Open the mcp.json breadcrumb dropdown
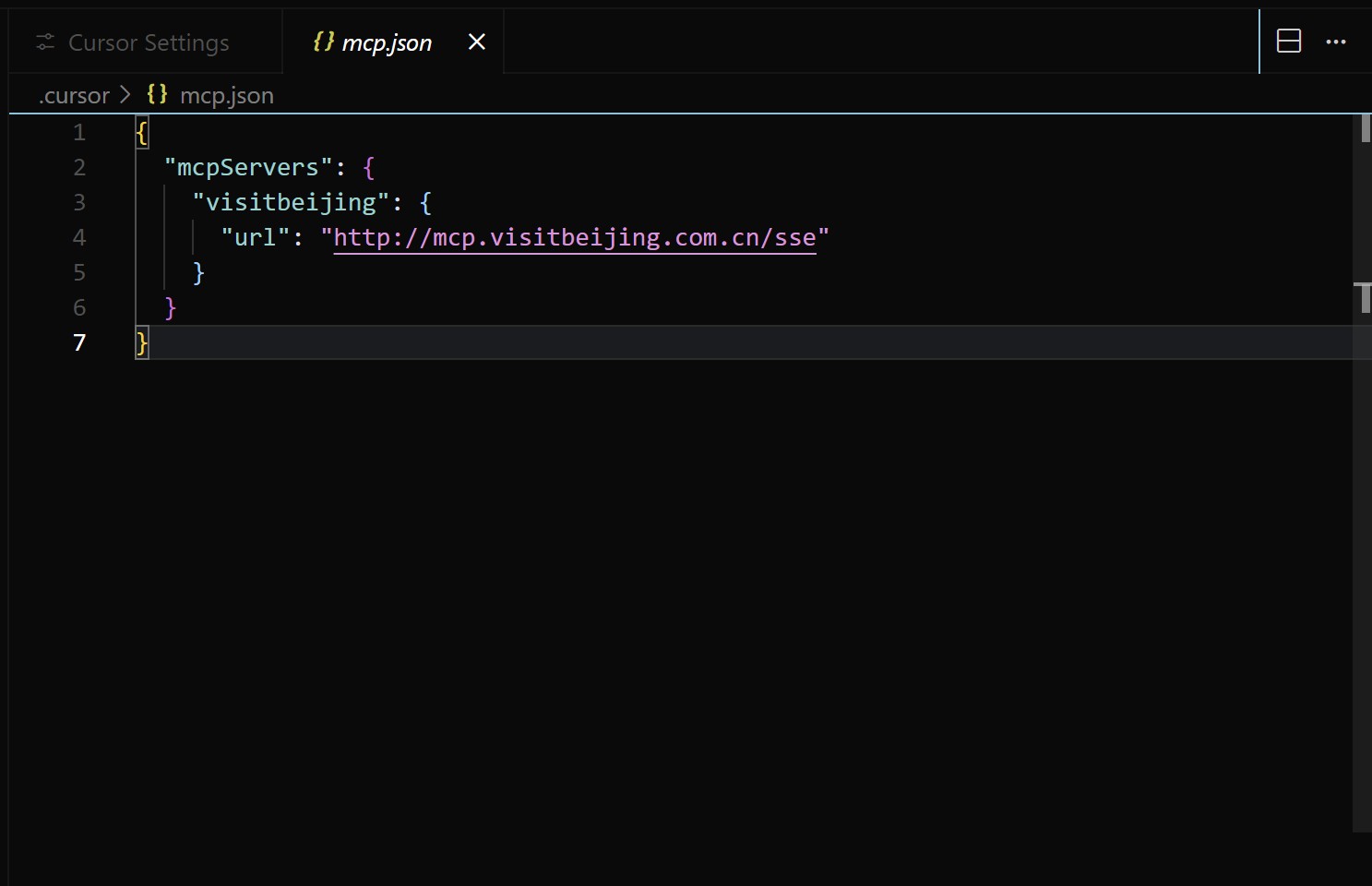The image size is (1372, 886). pyautogui.click(x=226, y=95)
